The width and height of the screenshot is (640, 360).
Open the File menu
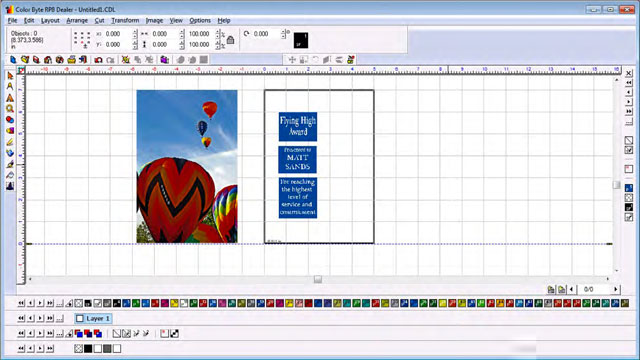12,20
